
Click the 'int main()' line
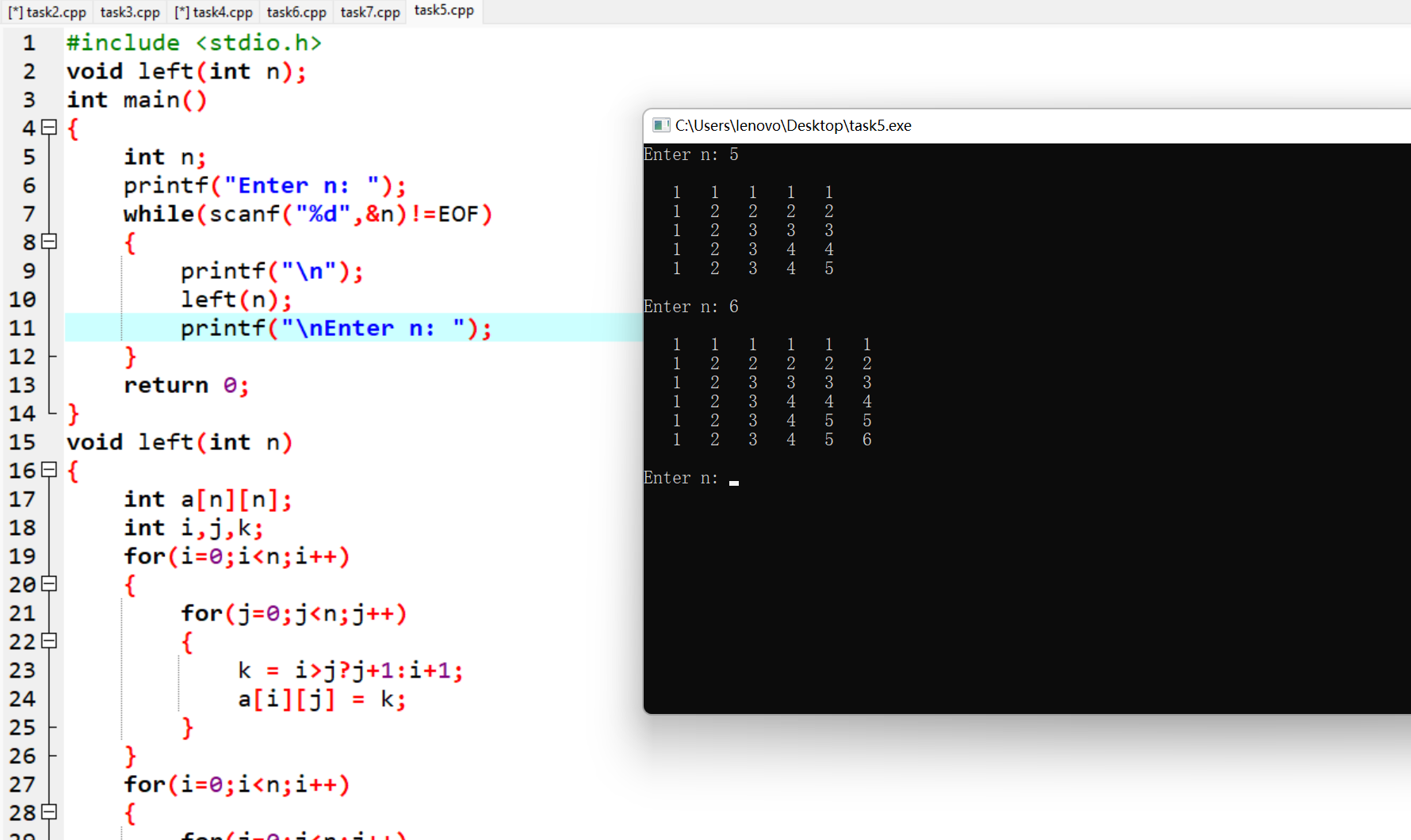[136, 100]
